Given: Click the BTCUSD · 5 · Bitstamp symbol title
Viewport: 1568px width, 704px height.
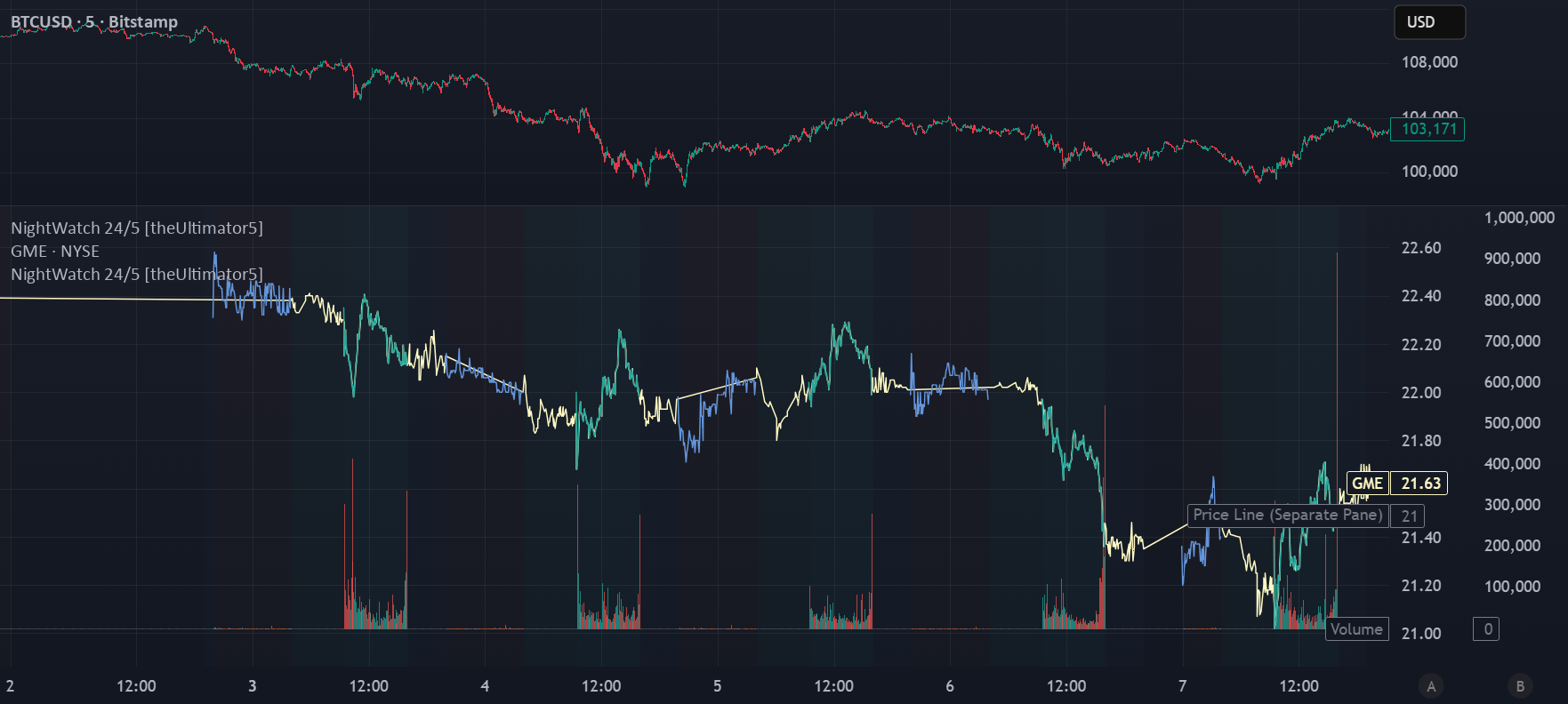Looking at the screenshot, I should [94, 22].
